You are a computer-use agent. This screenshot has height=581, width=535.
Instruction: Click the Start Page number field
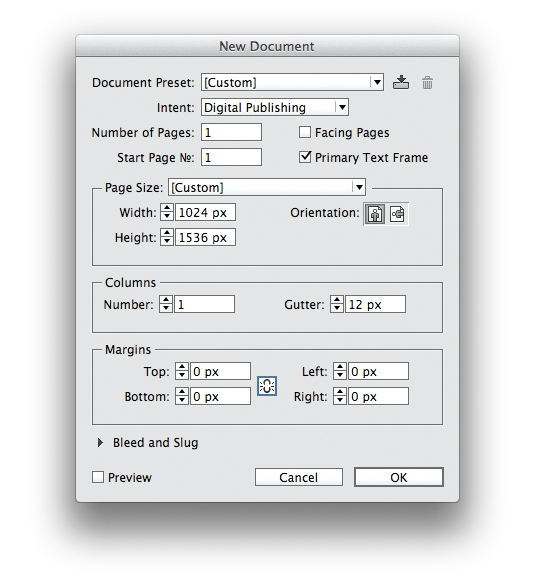click(232, 157)
